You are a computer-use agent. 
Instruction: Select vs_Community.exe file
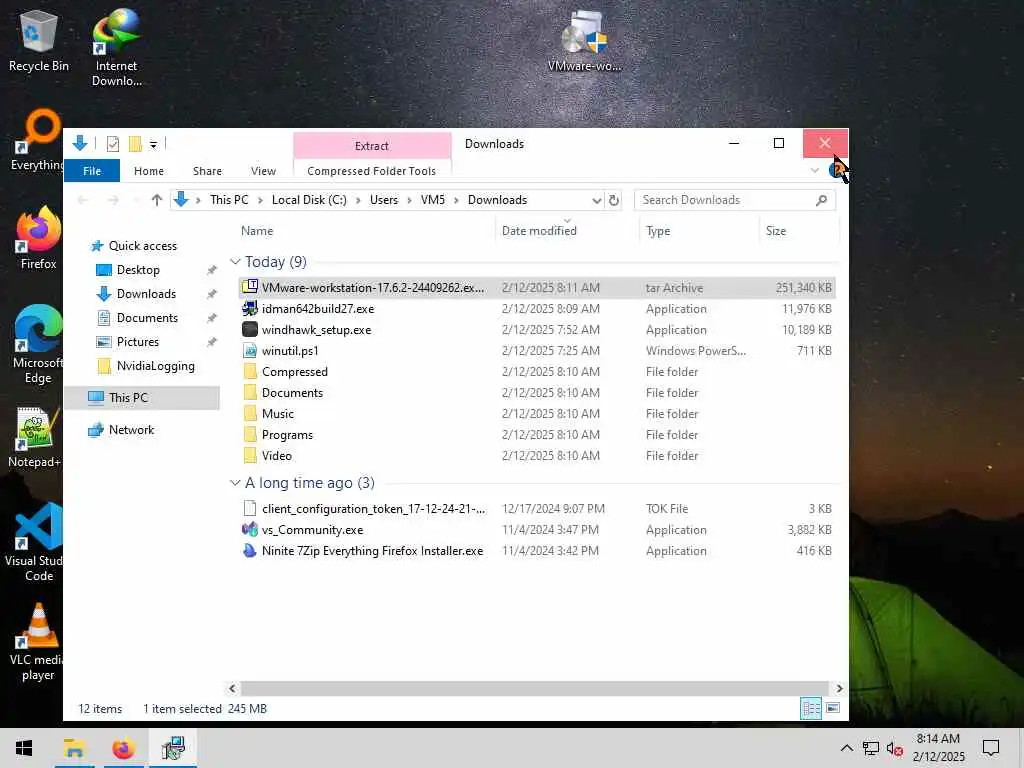click(537, 530)
